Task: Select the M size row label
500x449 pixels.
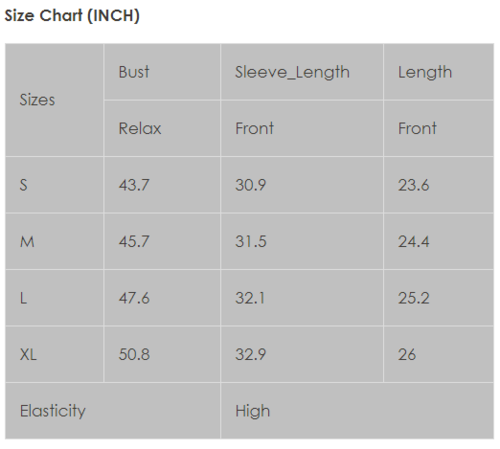Action: pos(54,241)
